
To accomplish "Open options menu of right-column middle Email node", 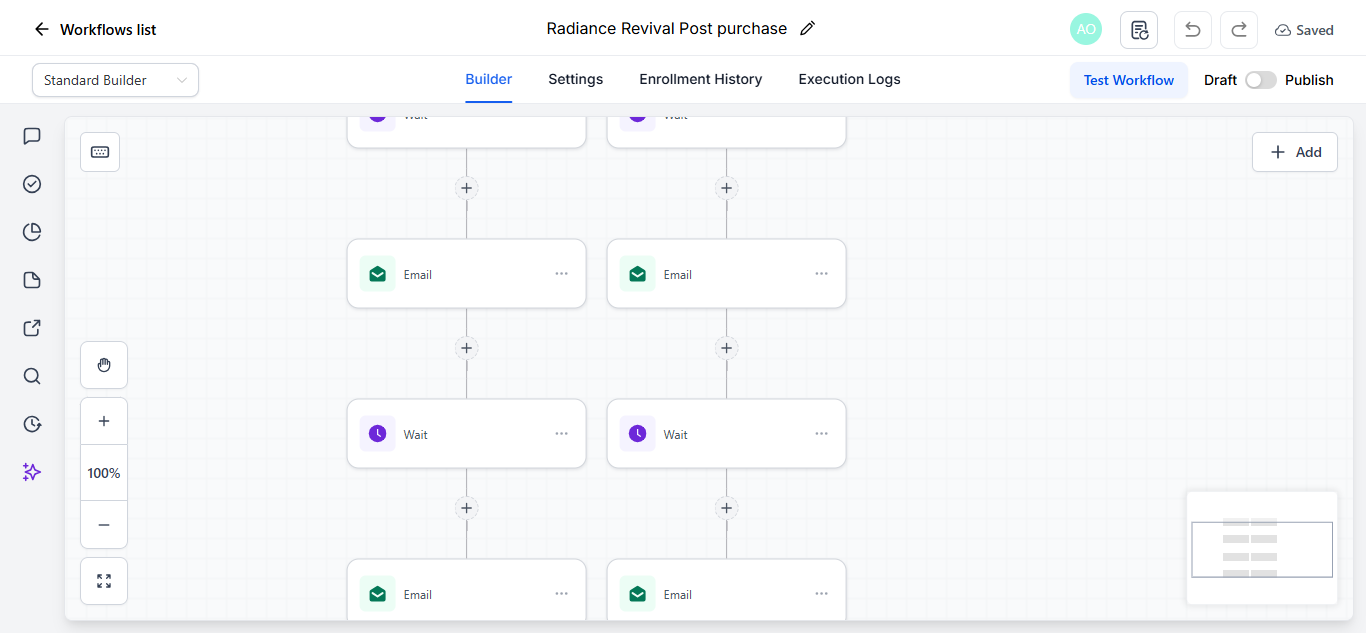I will [822, 274].
